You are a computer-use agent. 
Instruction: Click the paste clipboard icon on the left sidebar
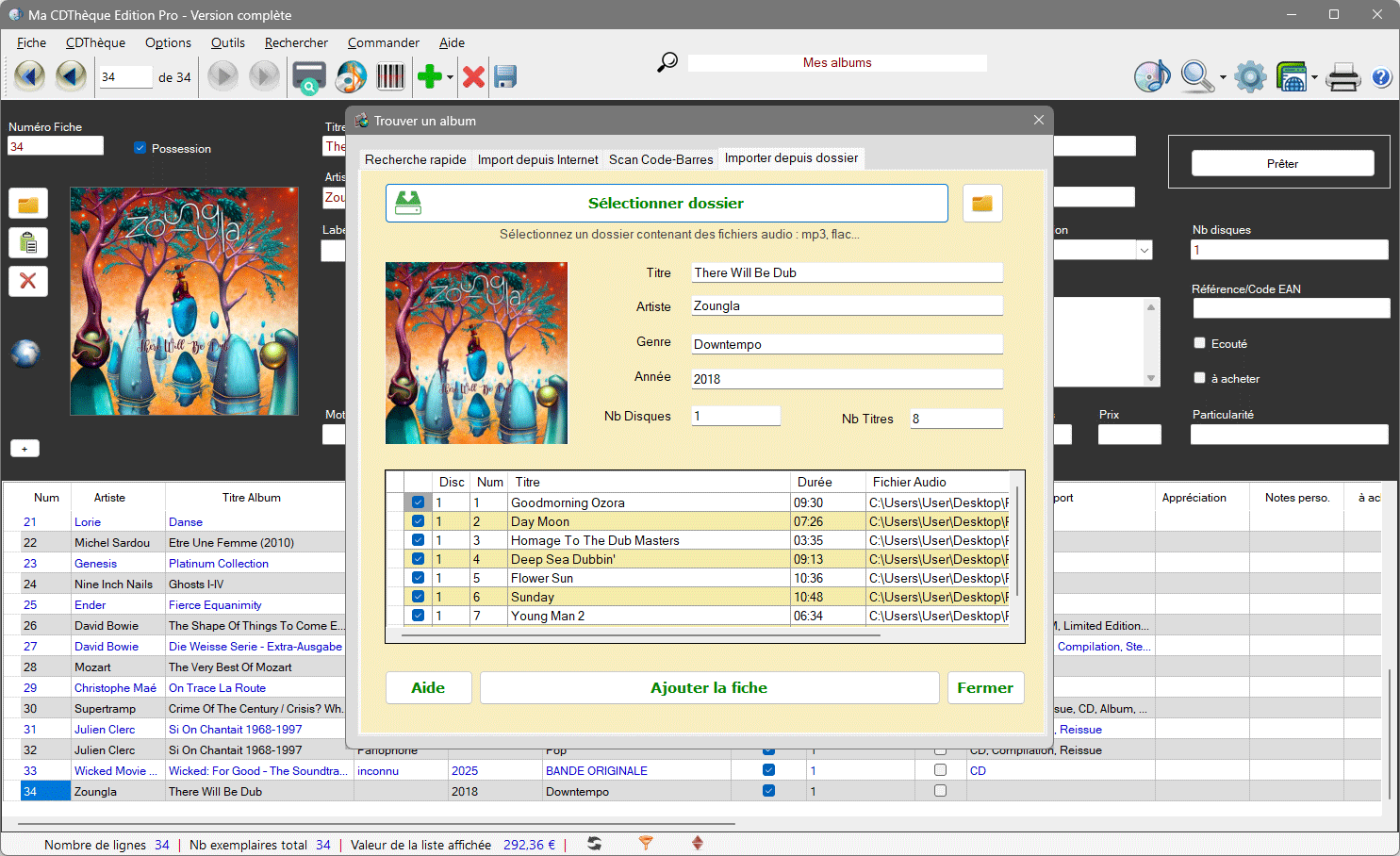27,242
